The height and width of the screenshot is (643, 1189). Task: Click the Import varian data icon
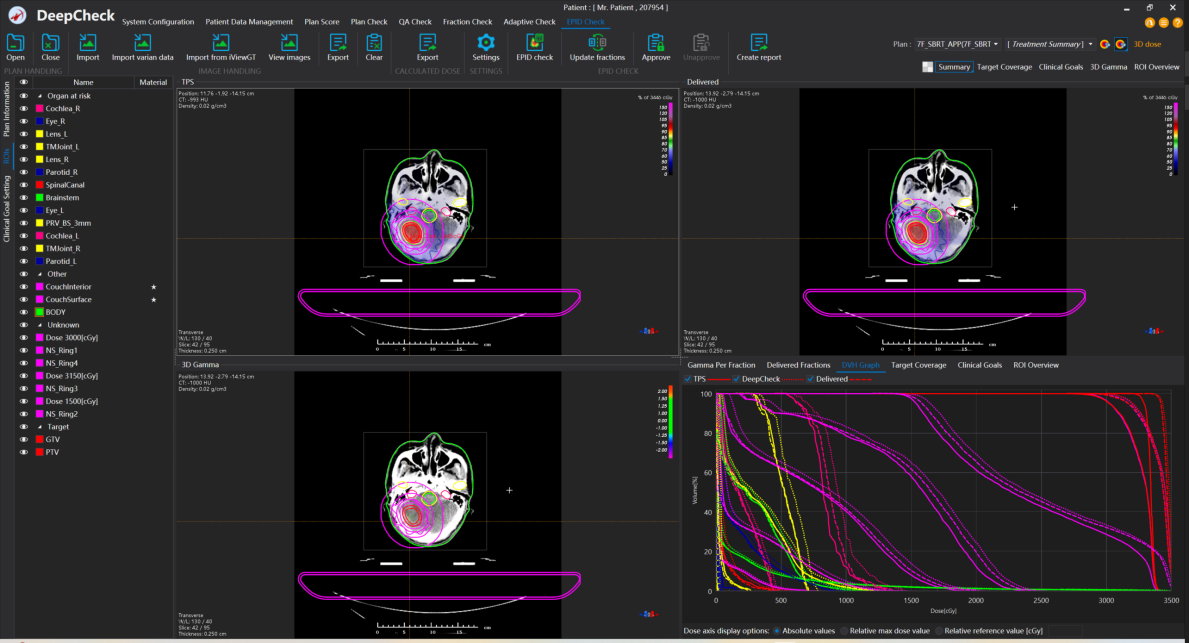[142, 42]
